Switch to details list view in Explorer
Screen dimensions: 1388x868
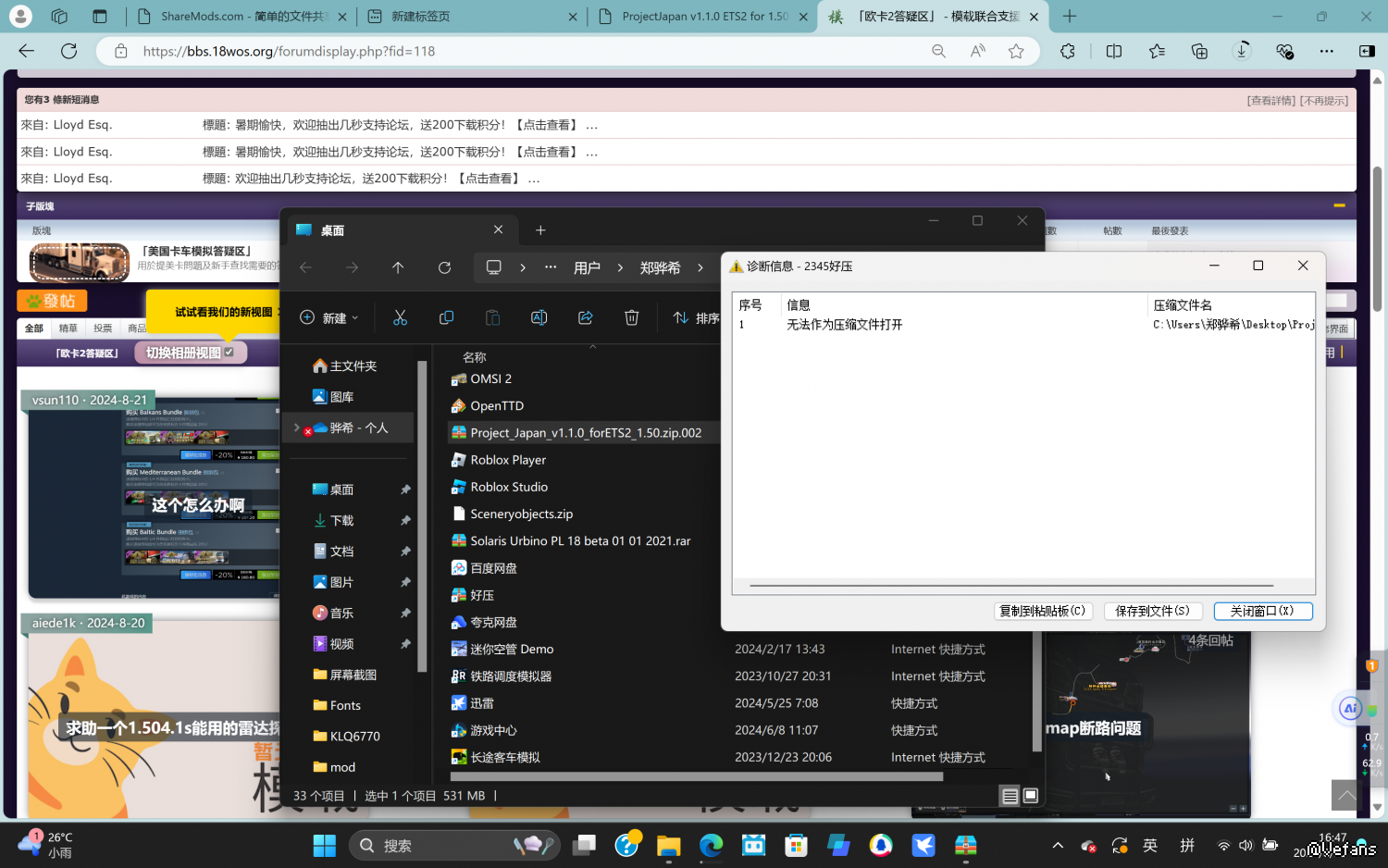pyautogui.click(x=1010, y=796)
